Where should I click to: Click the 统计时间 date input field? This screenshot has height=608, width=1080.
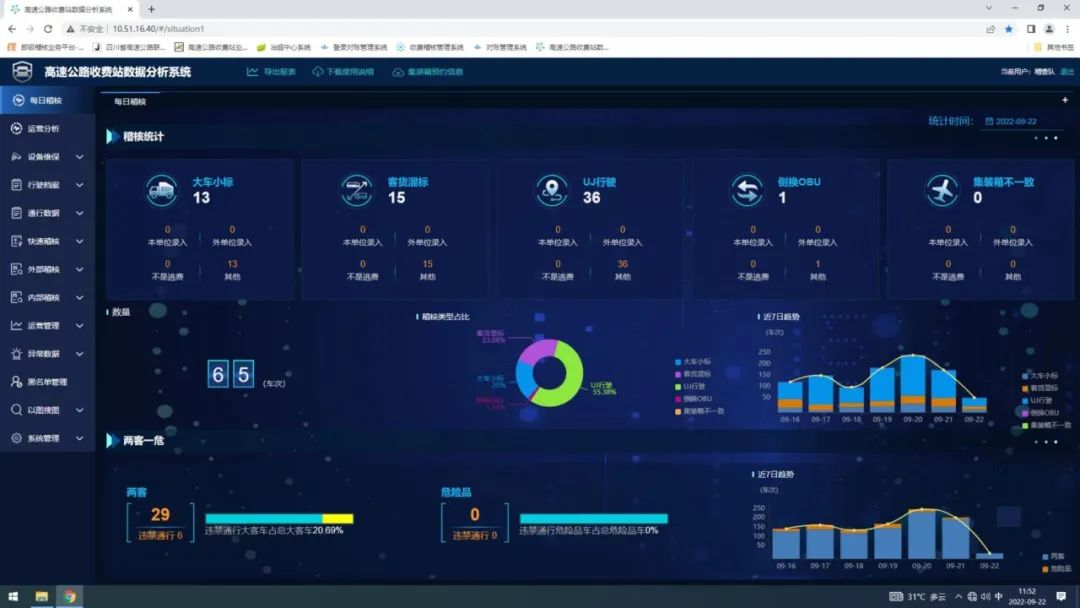point(1015,121)
